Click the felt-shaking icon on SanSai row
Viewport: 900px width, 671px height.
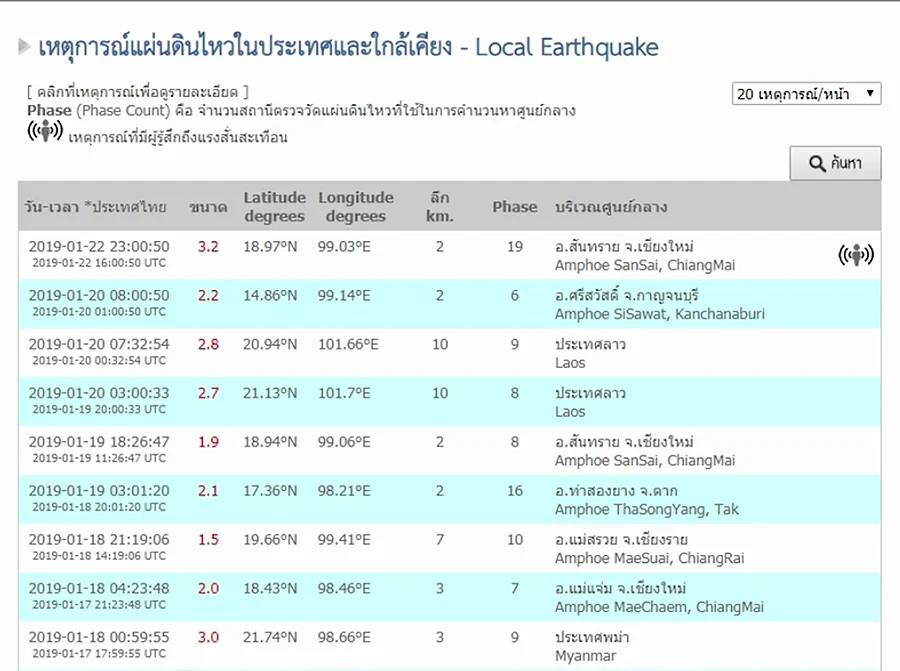(x=856, y=254)
